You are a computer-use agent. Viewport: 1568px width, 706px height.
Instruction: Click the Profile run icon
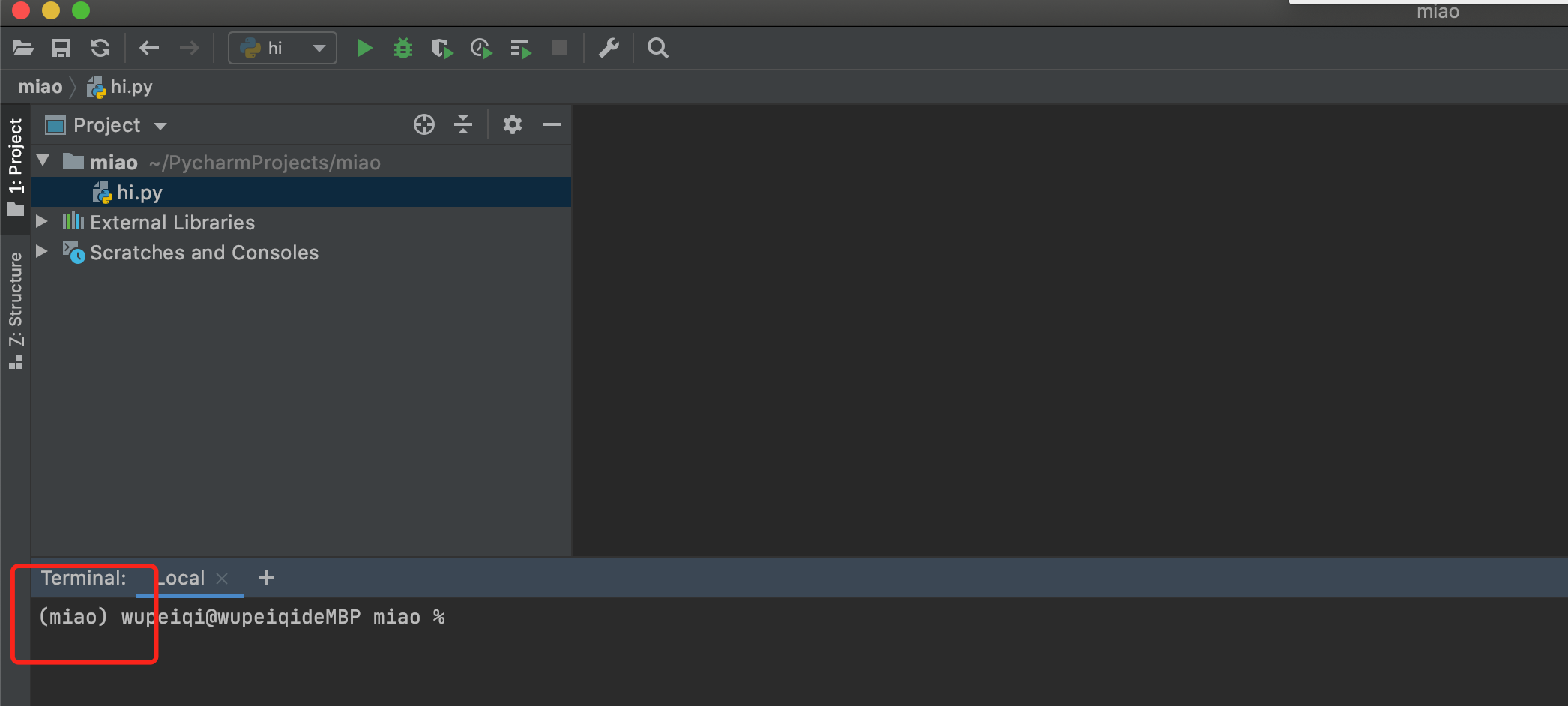481,49
